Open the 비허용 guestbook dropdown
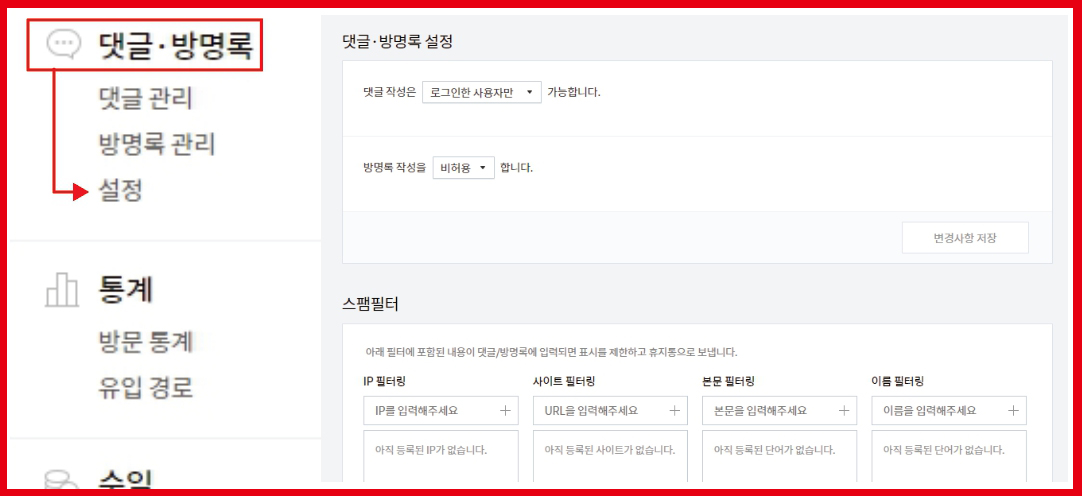This screenshot has width=1082, height=496. tap(464, 168)
